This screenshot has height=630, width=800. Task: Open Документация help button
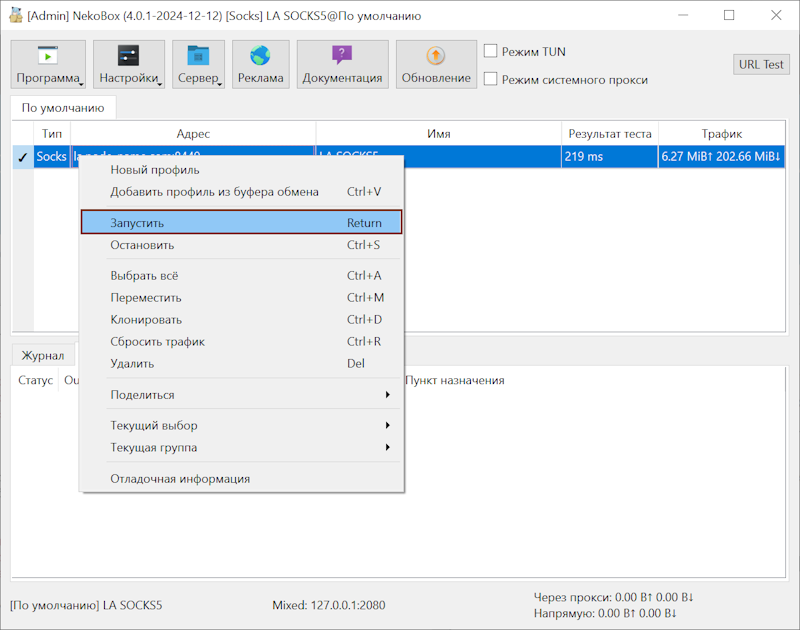pos(342,65)
